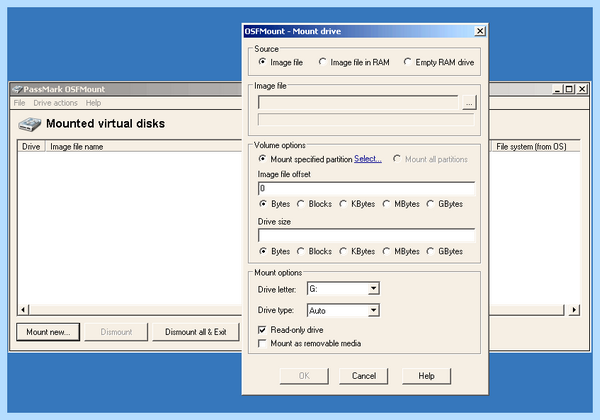600x420 pixels.
Task: Click the OSFMount title bar app icon
Action: [17, 89]
